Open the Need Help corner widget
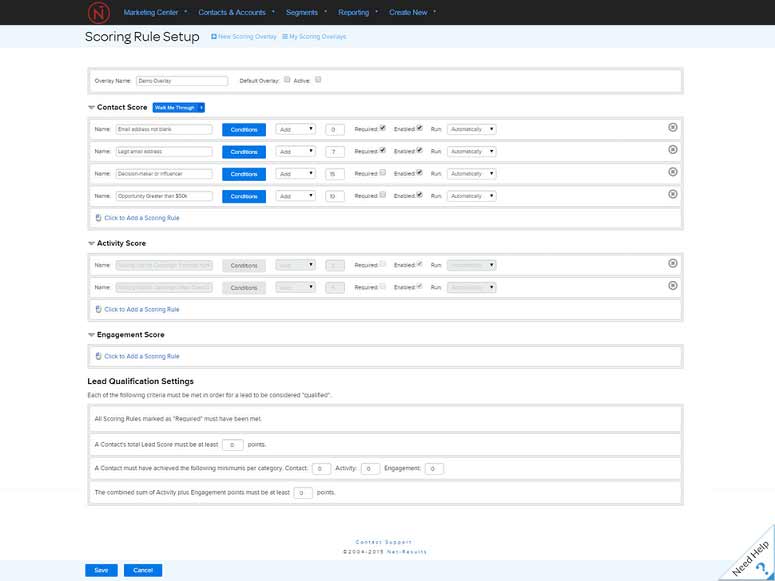 (x=751, y=557)
